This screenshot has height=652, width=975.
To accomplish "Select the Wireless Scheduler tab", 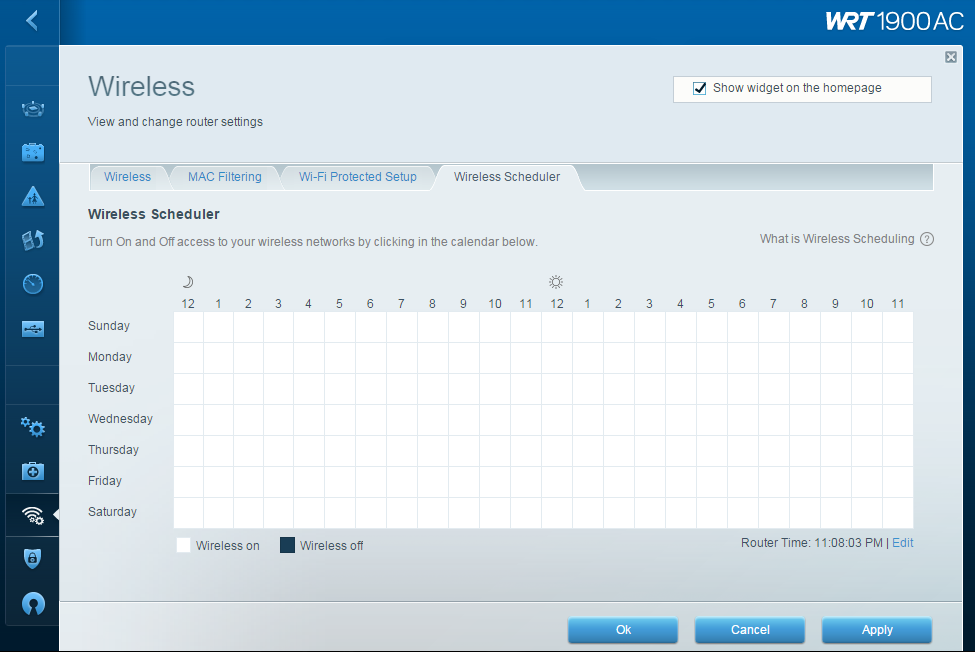I will point(507,177).
